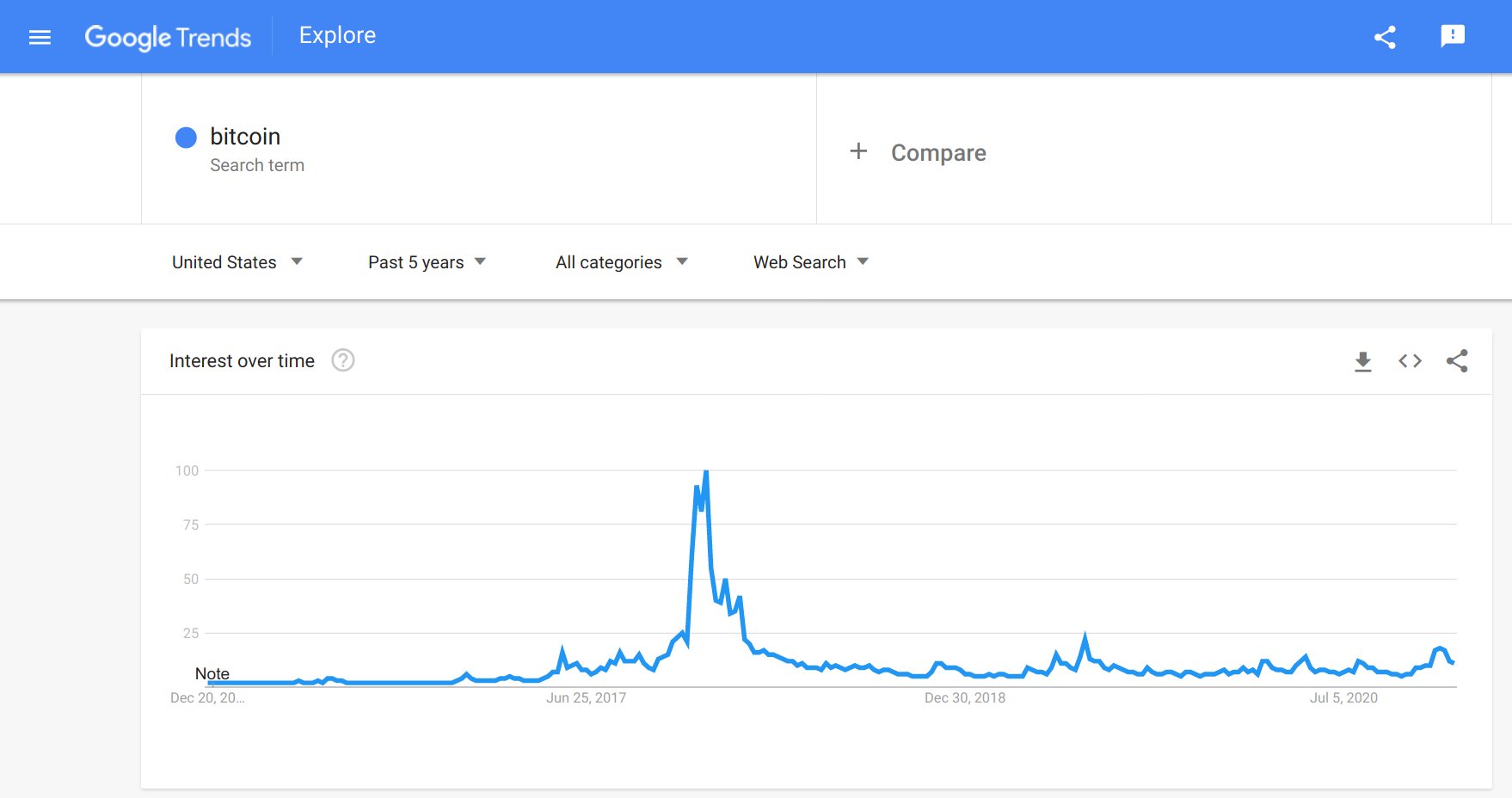This screenshot has width=1512, height=798.
Task: Click the Google Trends logo
Action: pos(168,37)
